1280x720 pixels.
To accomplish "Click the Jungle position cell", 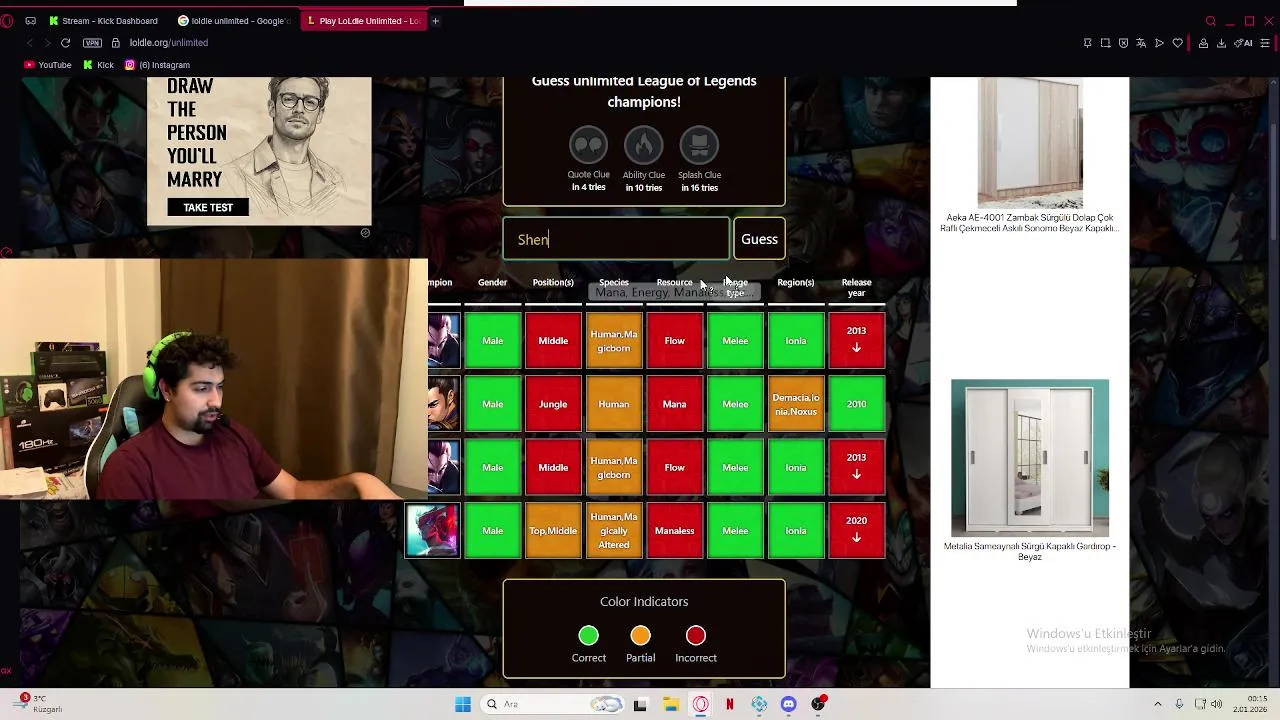I will pos(553,404).
